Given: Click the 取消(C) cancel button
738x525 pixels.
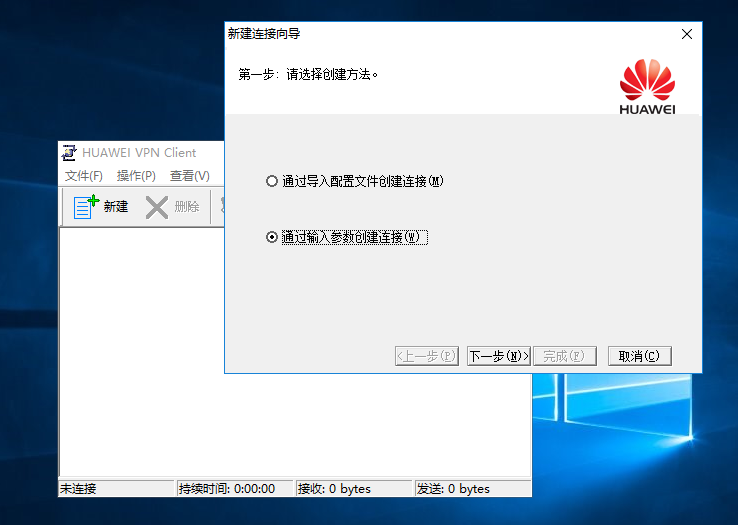Looking at the screenshot, I should [640, 356].
